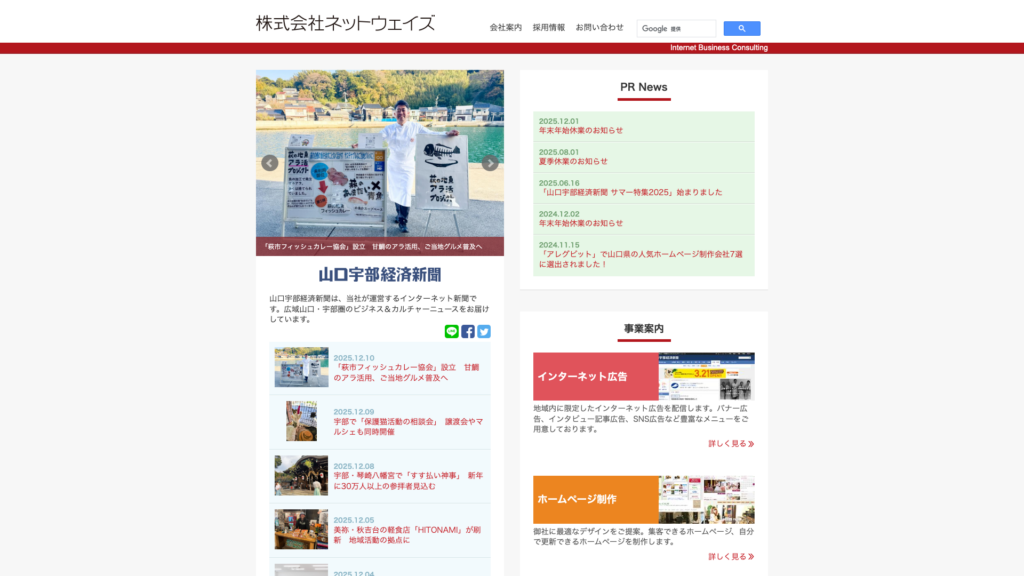
Task: Advance slideshow with right arrow
Action: tap(490, 163)
